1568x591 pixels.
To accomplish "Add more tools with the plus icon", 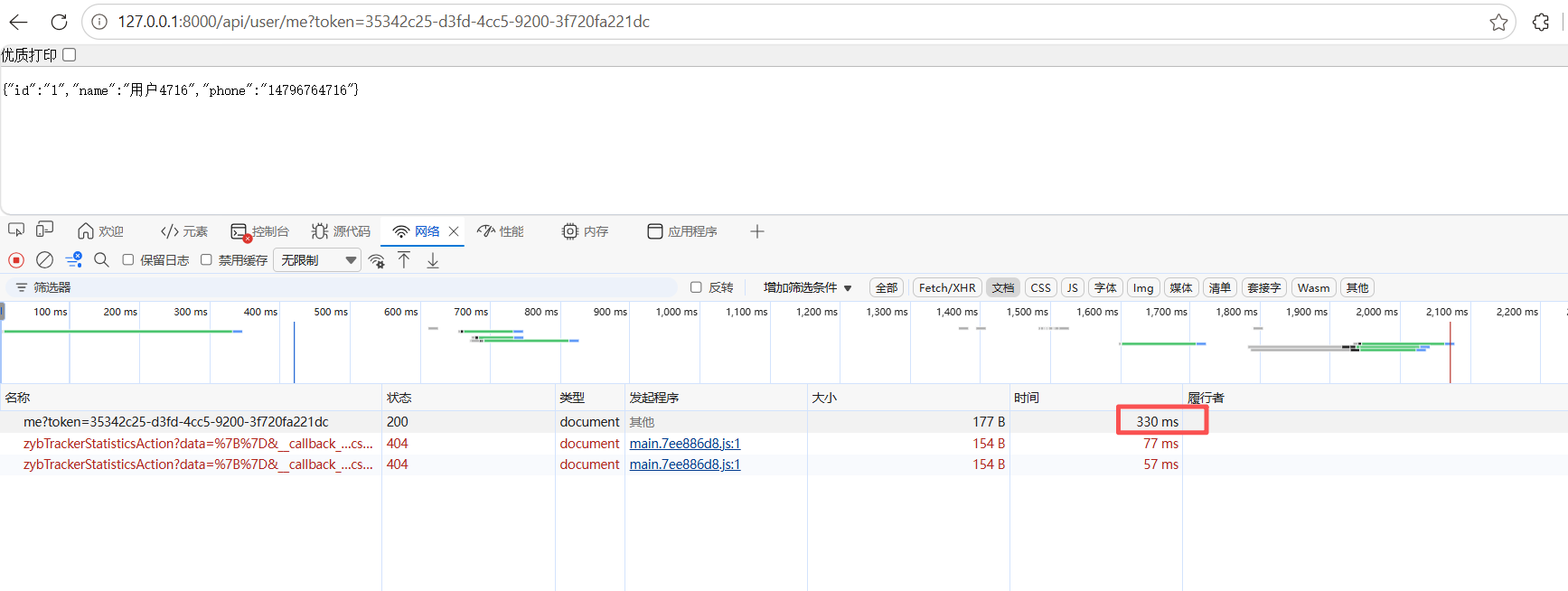I will 757,231.
